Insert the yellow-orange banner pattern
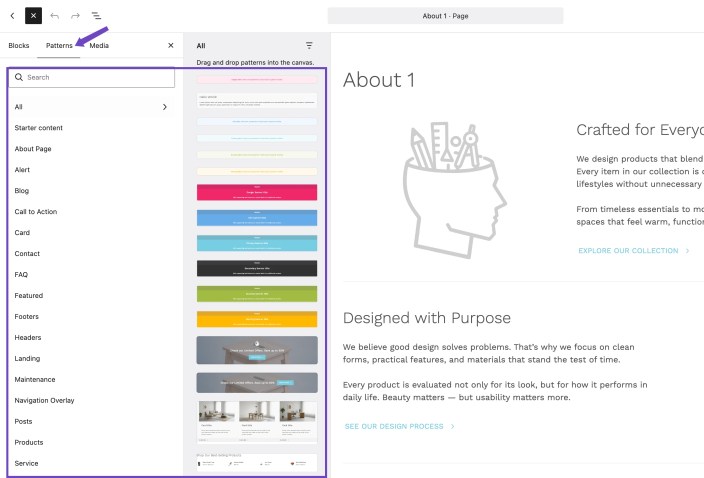This screenshot has width=704, height=478. pos(257,319)
